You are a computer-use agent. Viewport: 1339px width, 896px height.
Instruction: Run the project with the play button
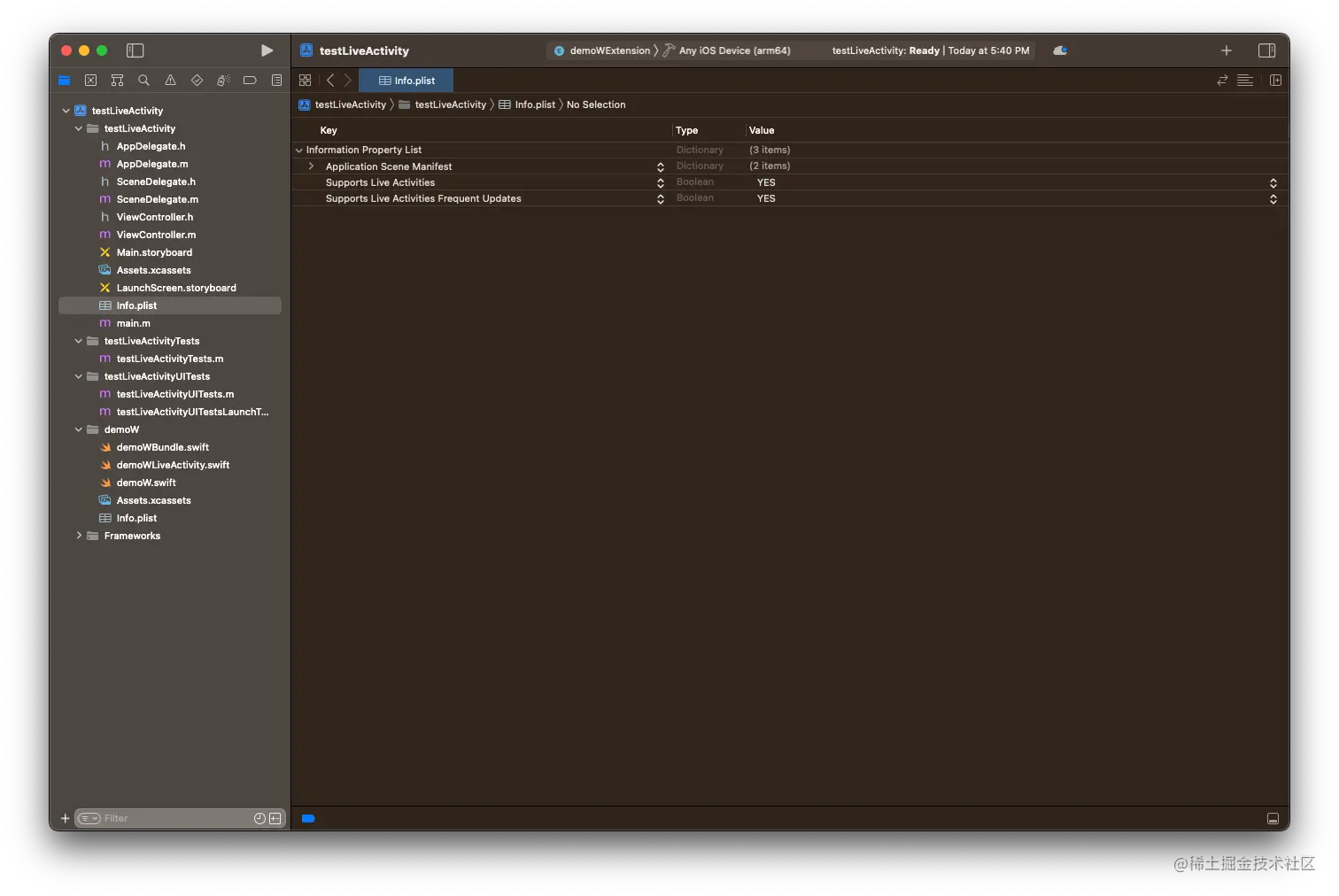(x=267, y=50)
